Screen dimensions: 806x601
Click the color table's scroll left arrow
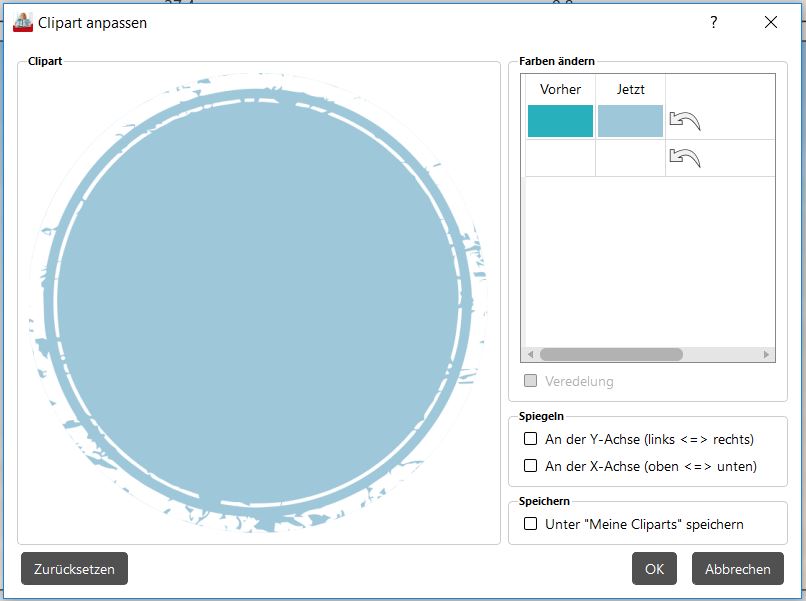(530, 354)
